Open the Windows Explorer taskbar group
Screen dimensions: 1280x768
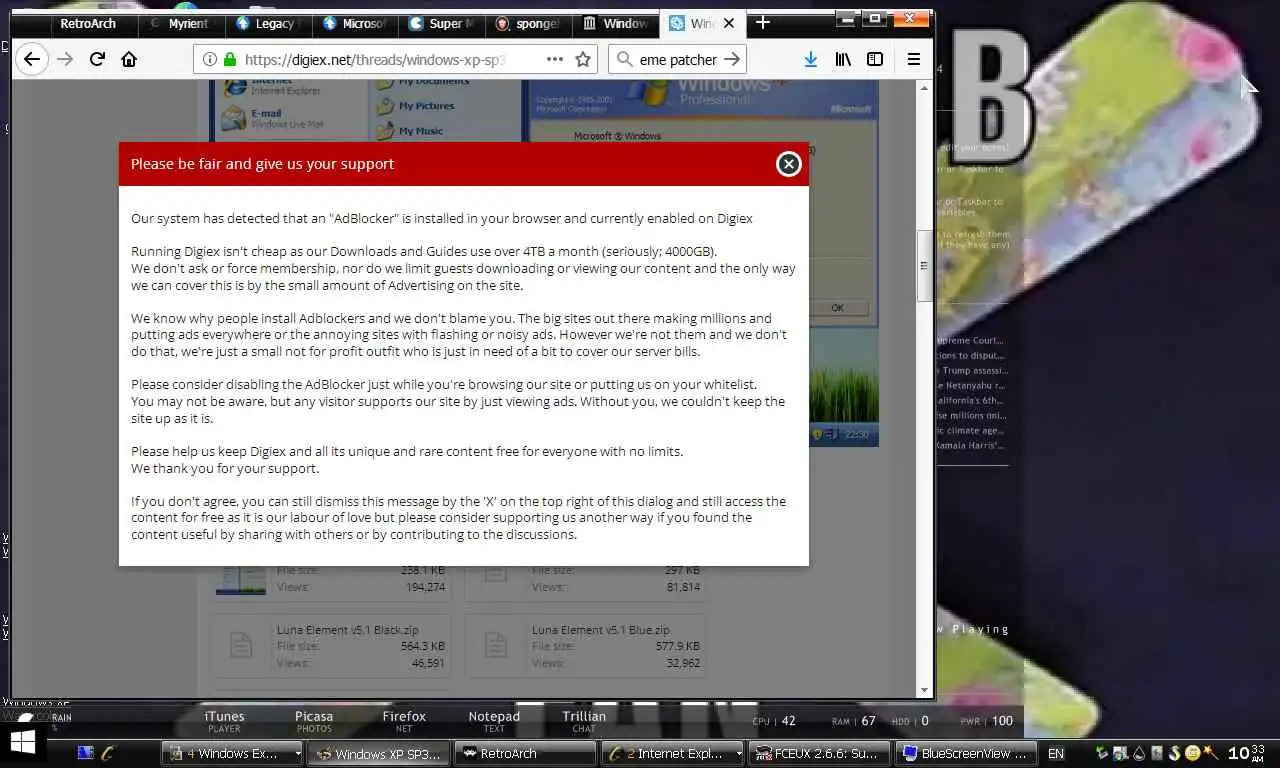click(x=232, y=753)
